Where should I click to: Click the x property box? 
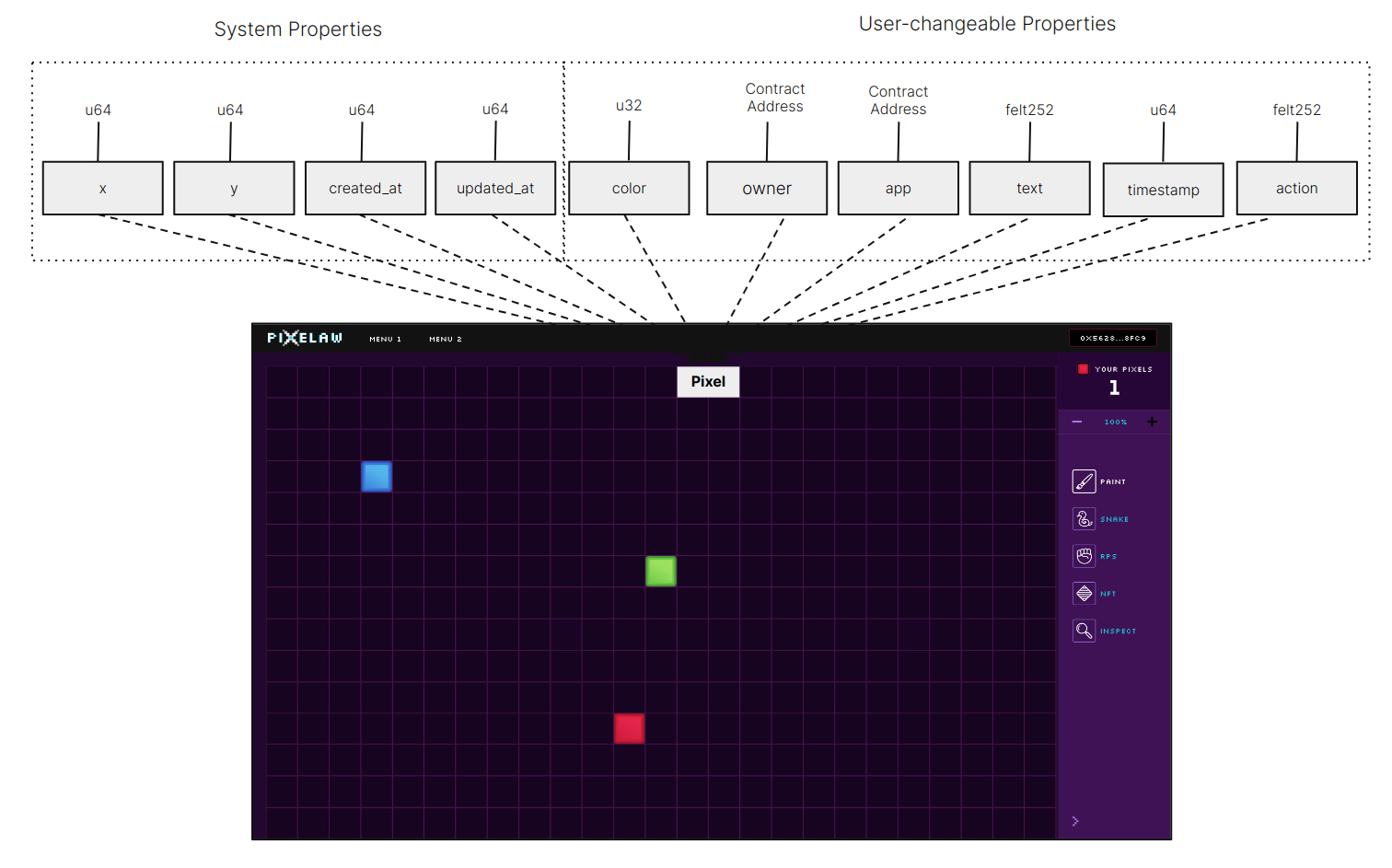[x=103, y=189]
